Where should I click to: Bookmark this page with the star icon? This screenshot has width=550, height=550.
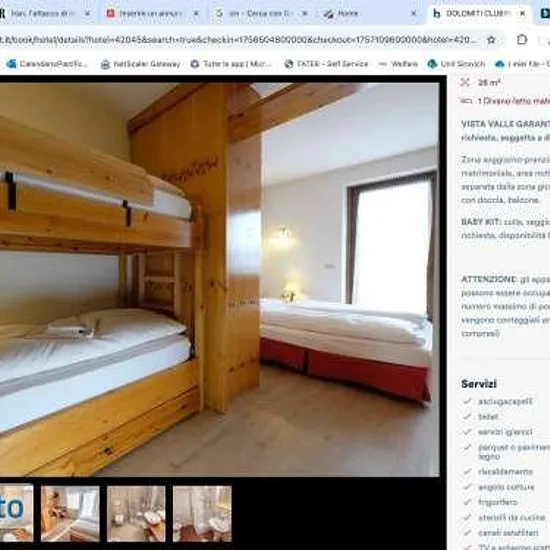pyautogui.click(x=491, y=40)
